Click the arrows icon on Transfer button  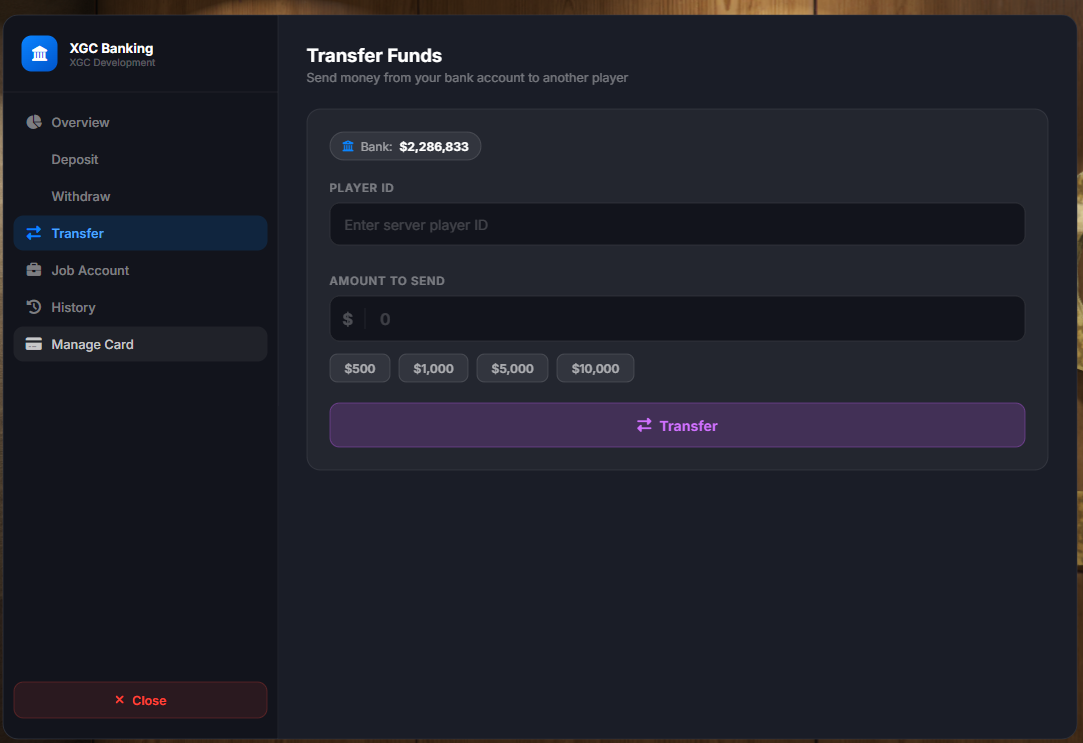(644, 425)
